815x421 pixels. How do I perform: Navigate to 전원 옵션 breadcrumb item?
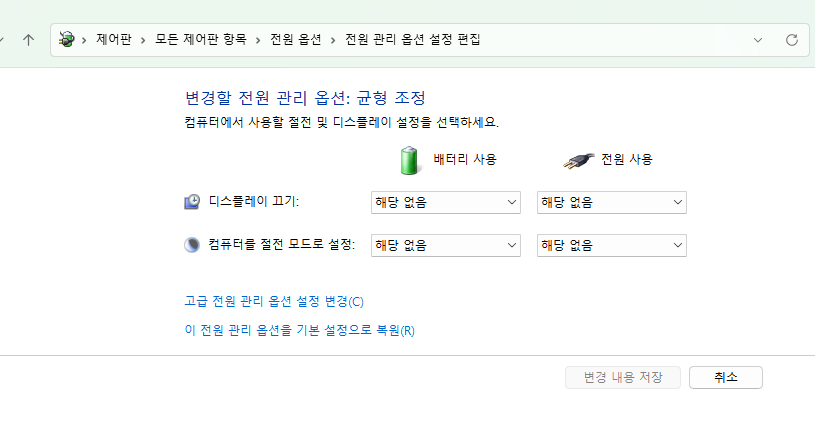point(296,40)
